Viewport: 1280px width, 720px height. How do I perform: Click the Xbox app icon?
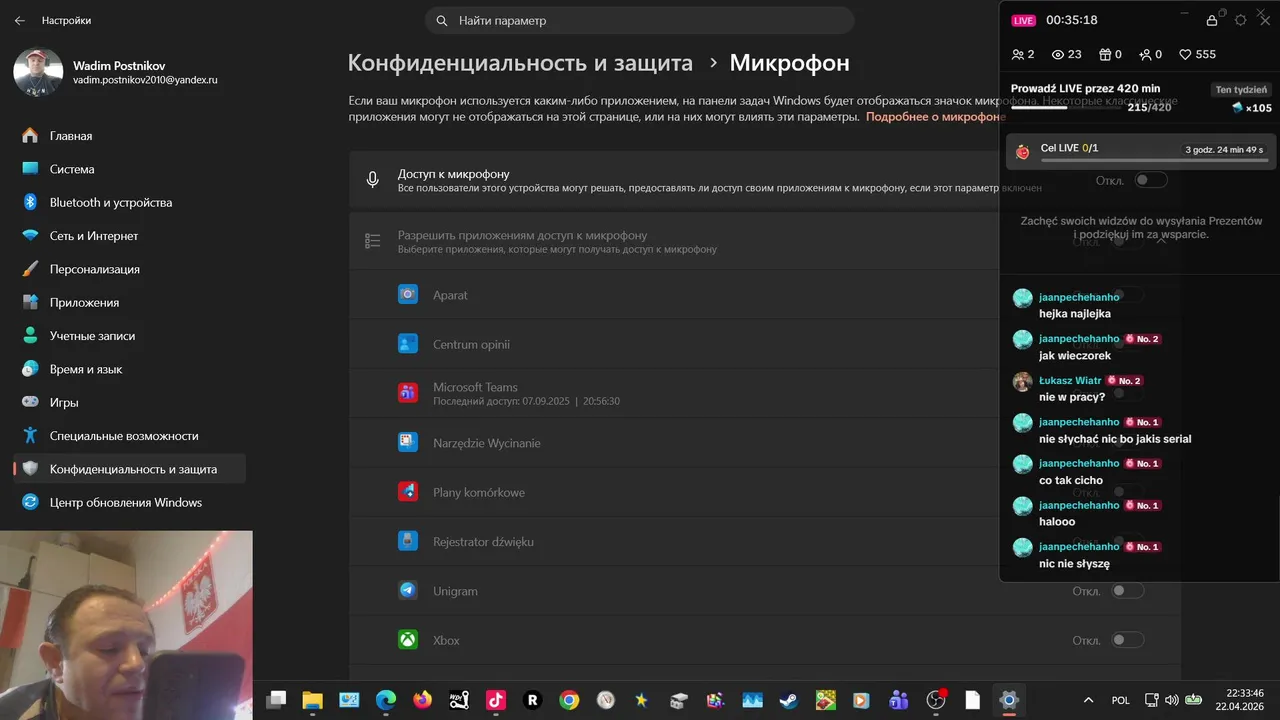408,640
